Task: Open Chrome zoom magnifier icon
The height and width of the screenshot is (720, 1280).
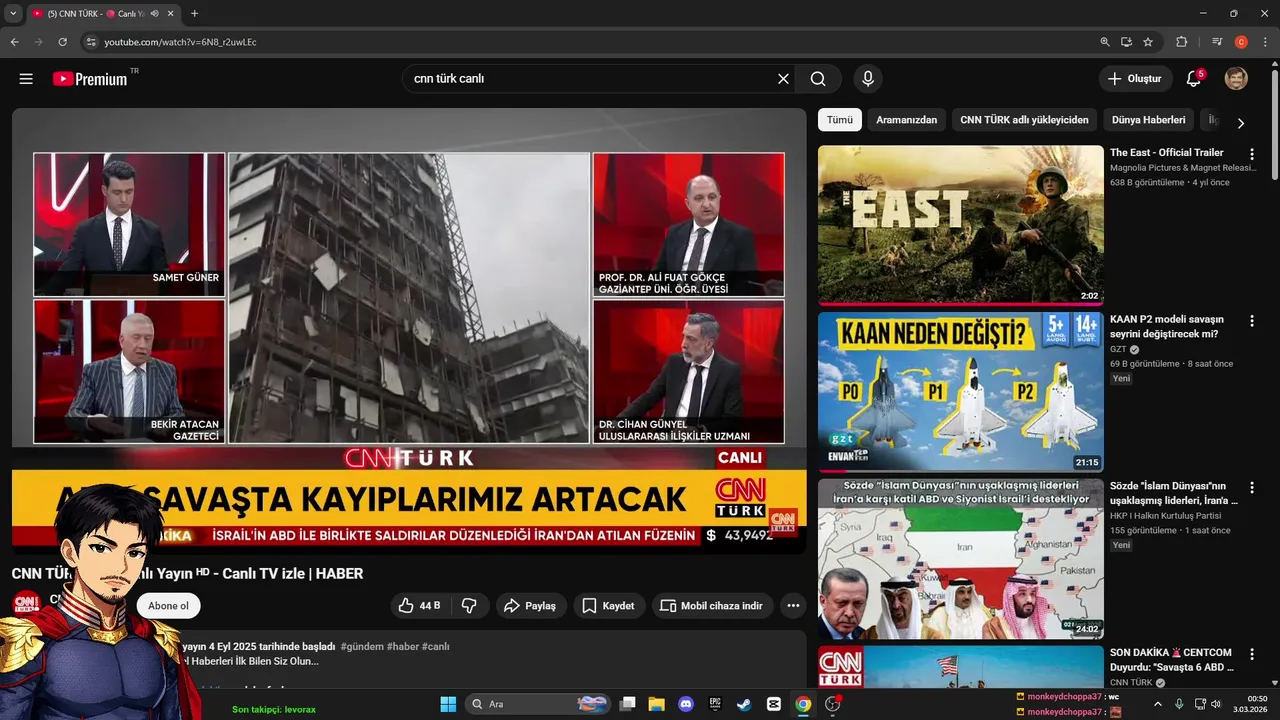Action: click(x=1105, y=42)
